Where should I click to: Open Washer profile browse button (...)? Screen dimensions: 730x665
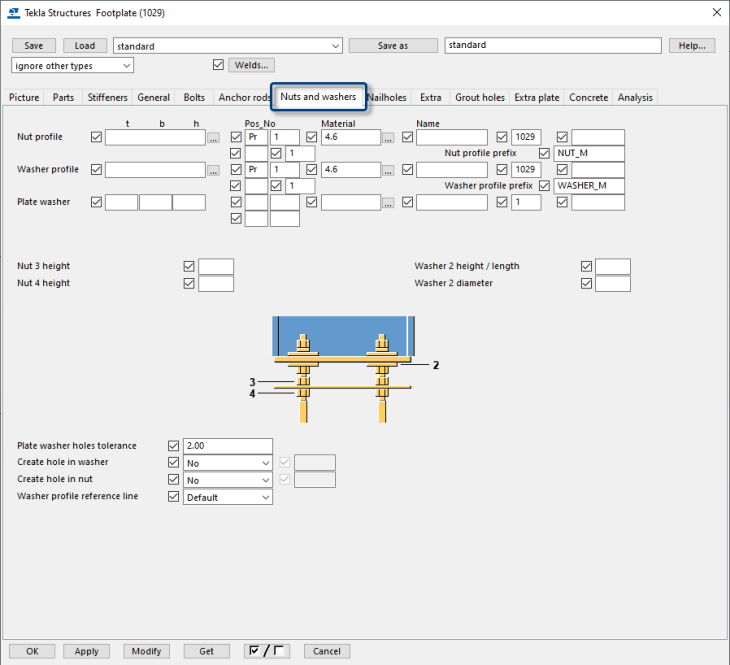pos(213,171)
